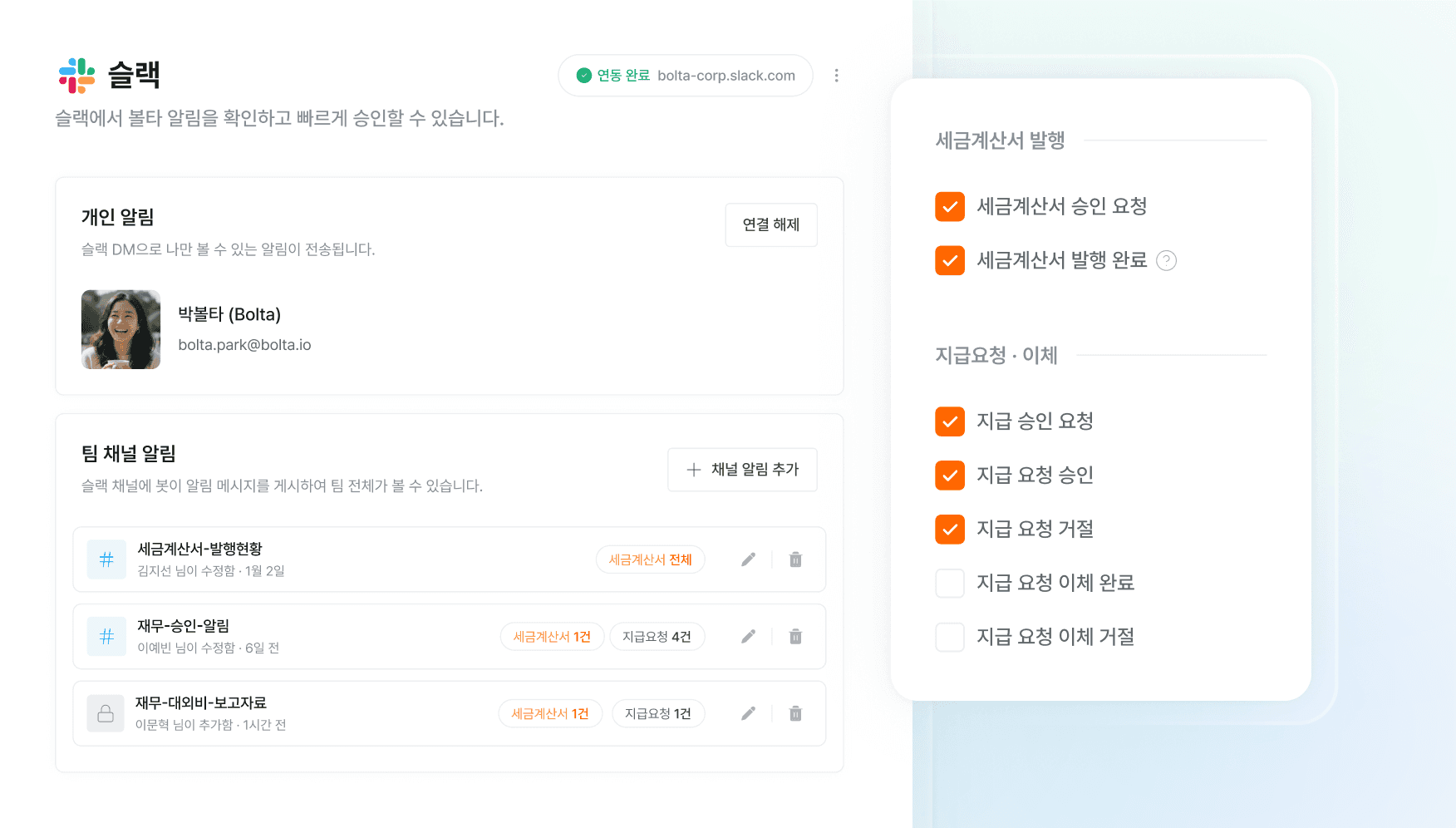This screenshot has height=828, width=1456.
Task: Select channel name 세금계산서-발행현황
Action: [x=199, y=549]
